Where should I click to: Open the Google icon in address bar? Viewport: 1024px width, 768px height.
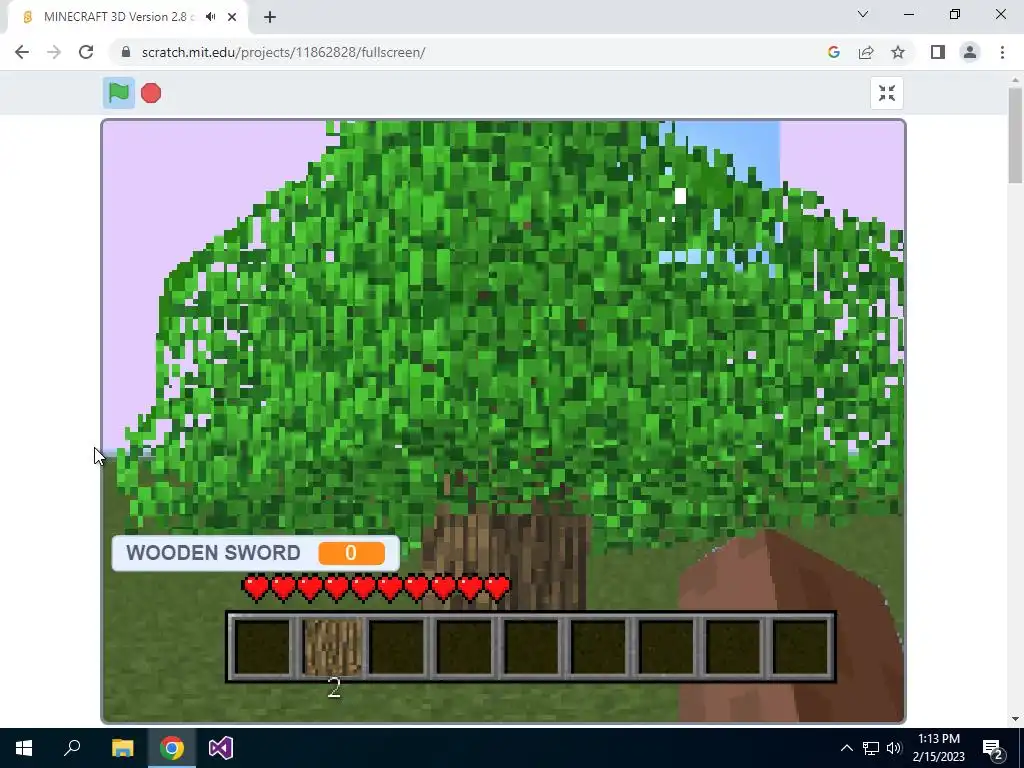point(833,52)
